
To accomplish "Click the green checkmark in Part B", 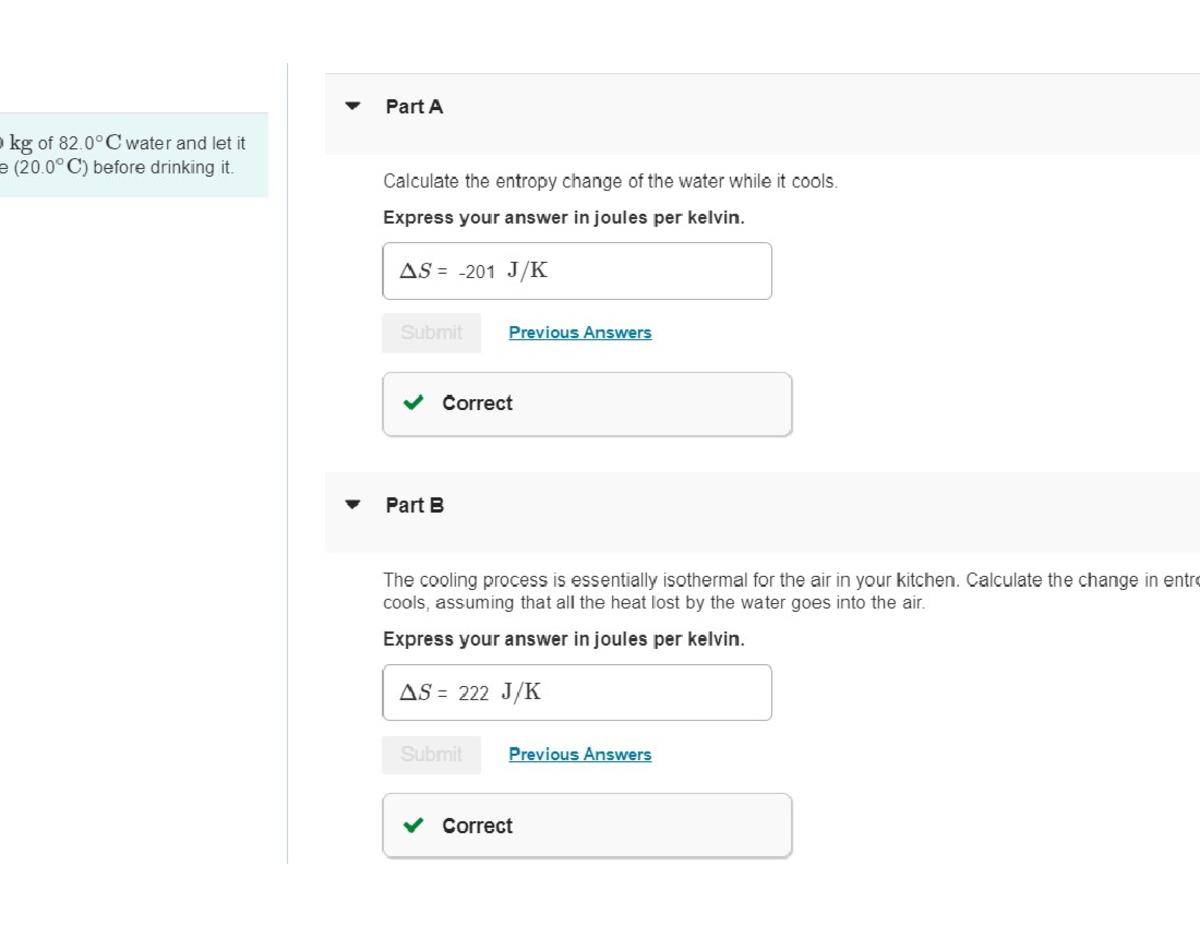I will (x=413, y=826).
